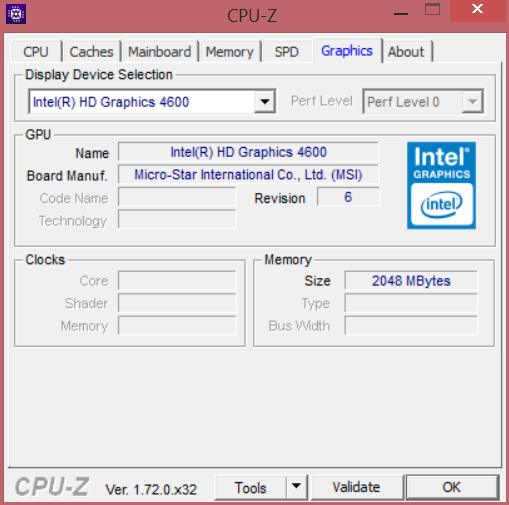Open the Caches tab

(x=91, y=52)
